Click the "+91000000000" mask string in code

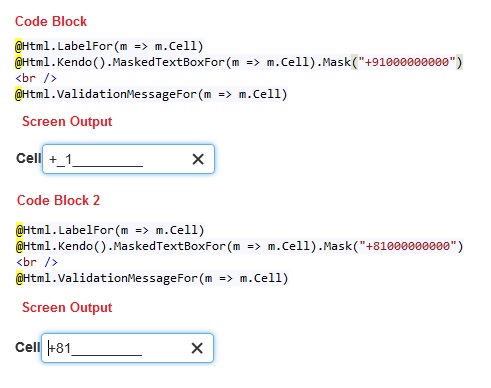tap(407, 62)
